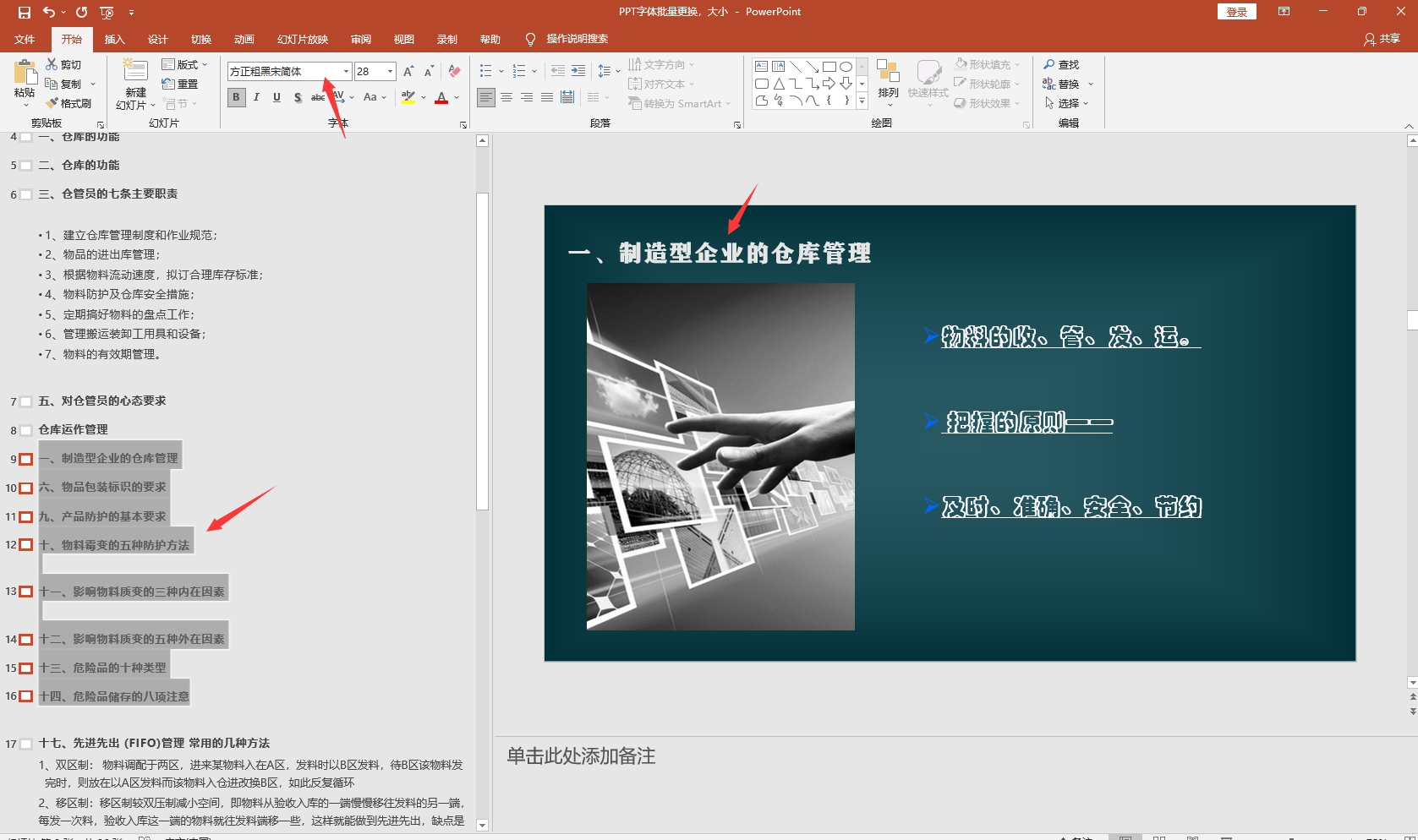Save the presentation from the quick access toolbar
Viewport: 1418px width, 840px height.
(24, 12)
